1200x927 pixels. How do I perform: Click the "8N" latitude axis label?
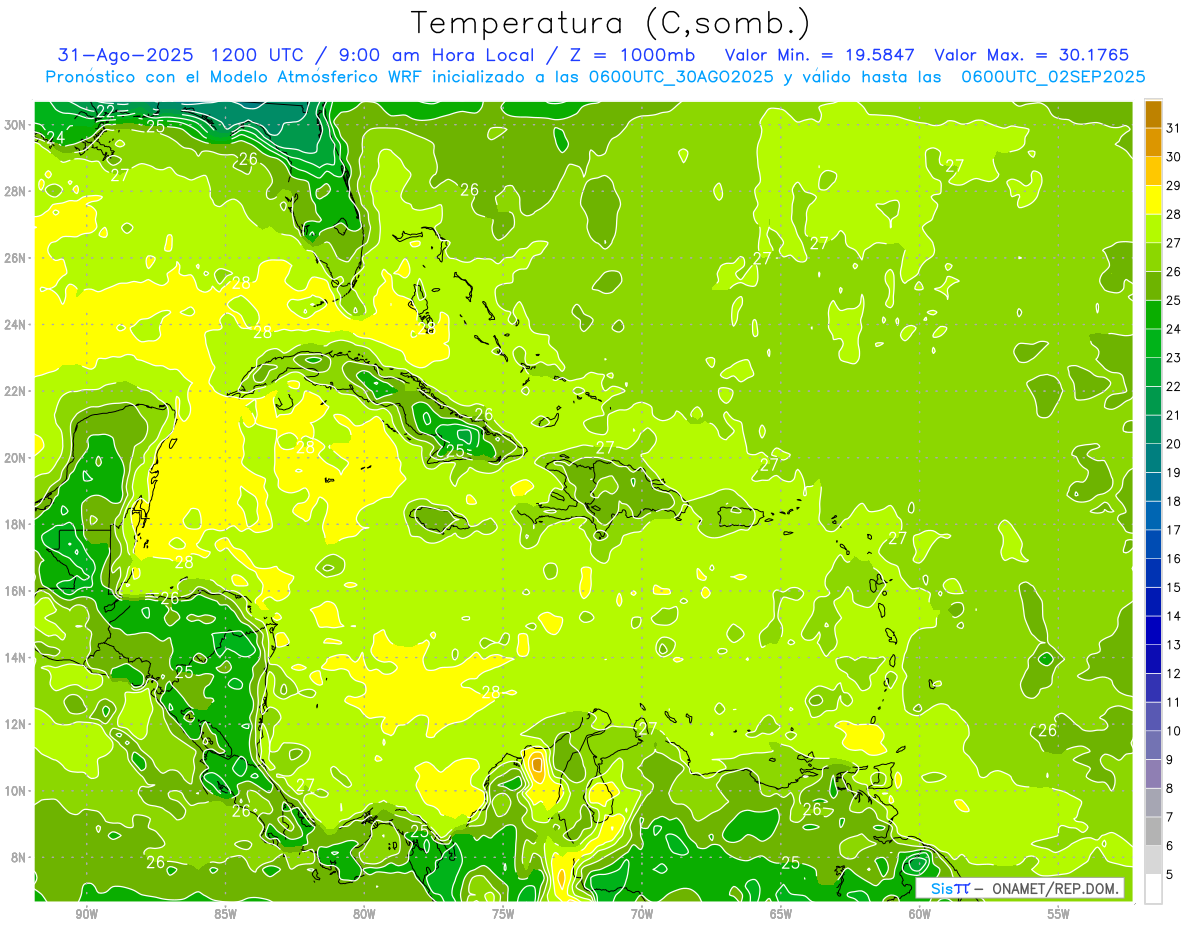click(x=20, y=857)
